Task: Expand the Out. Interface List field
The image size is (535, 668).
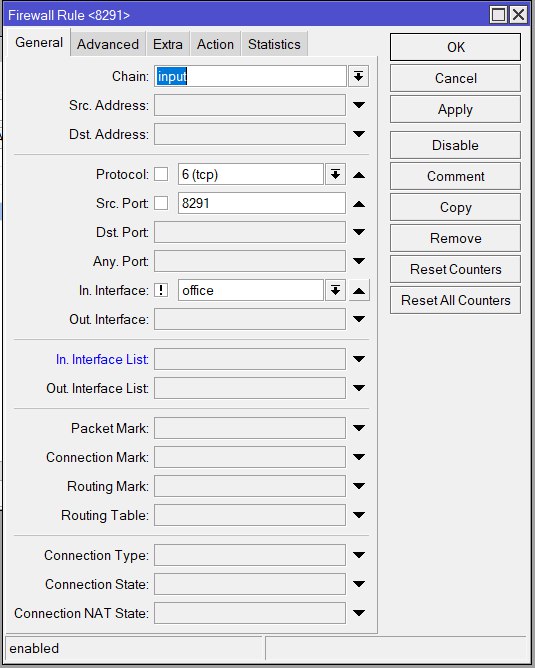Action: click(x=359, y=388)
